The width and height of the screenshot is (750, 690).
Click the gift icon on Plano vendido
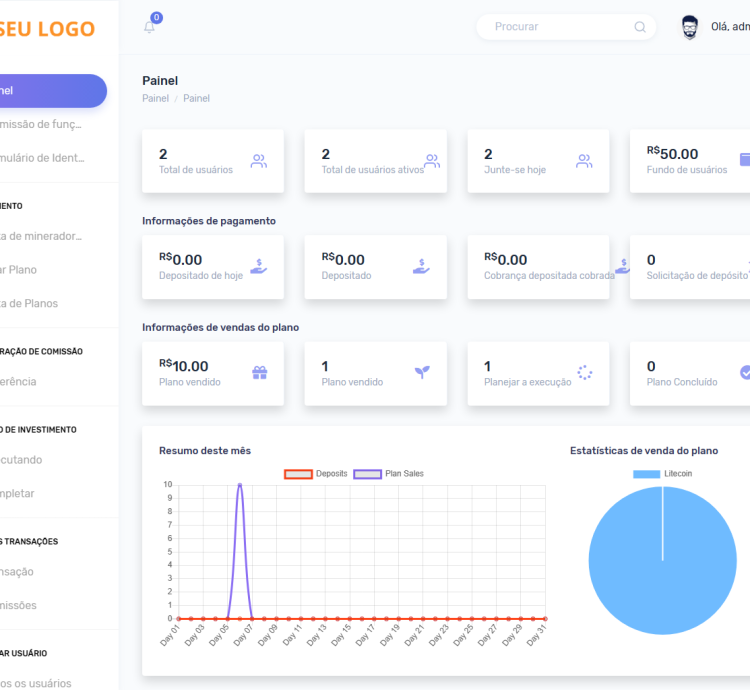click(259, 373)
